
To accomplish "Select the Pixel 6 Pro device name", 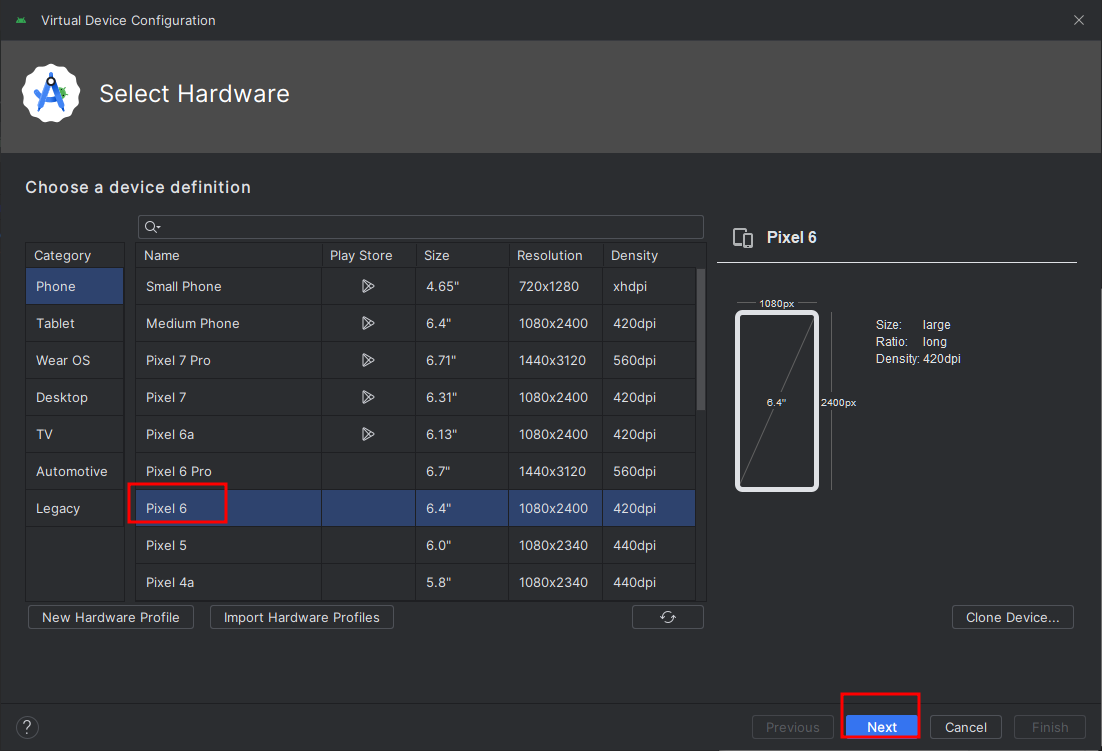I will (179, 471).
